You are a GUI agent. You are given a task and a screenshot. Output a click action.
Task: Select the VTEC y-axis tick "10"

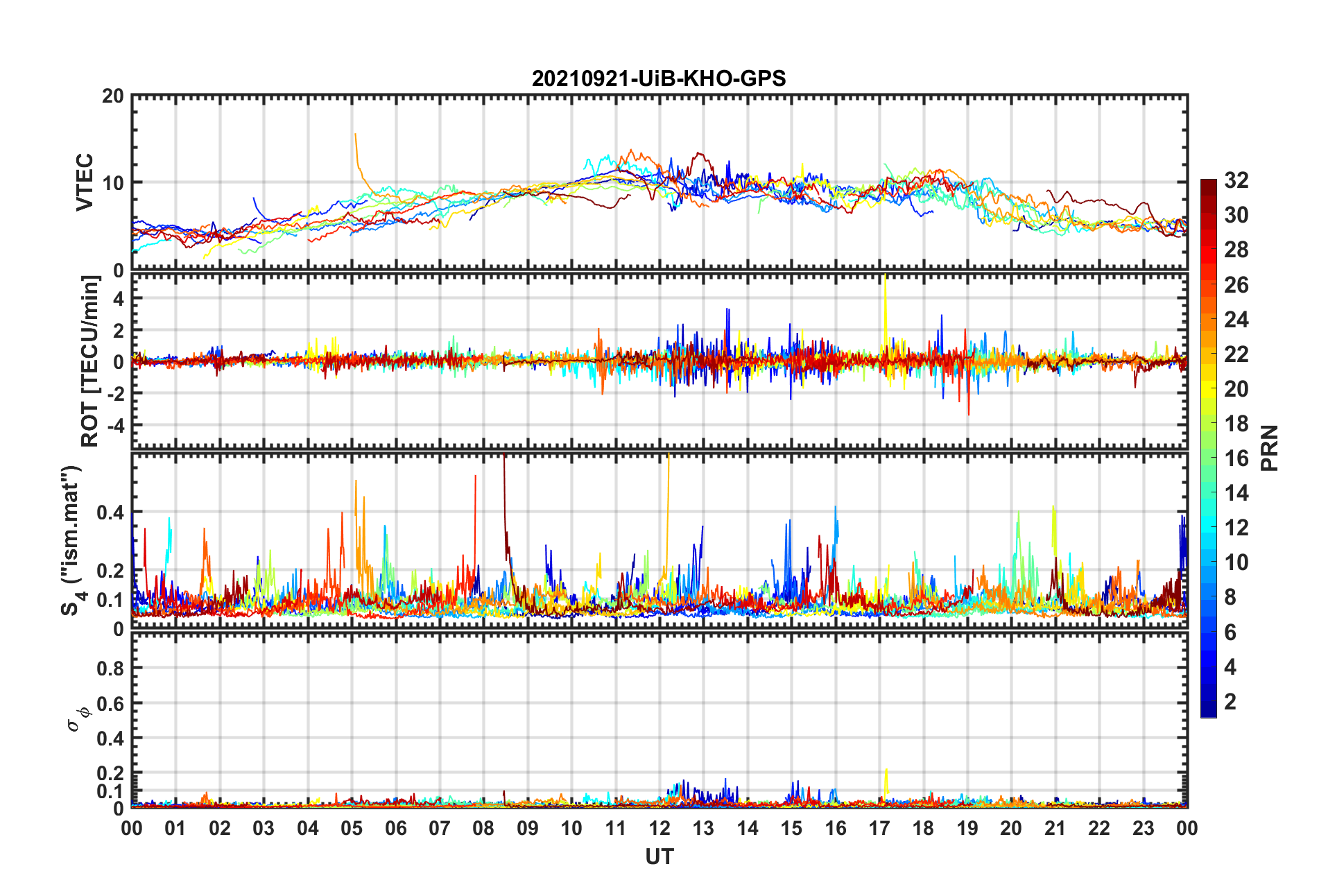(x=113, y=183)
